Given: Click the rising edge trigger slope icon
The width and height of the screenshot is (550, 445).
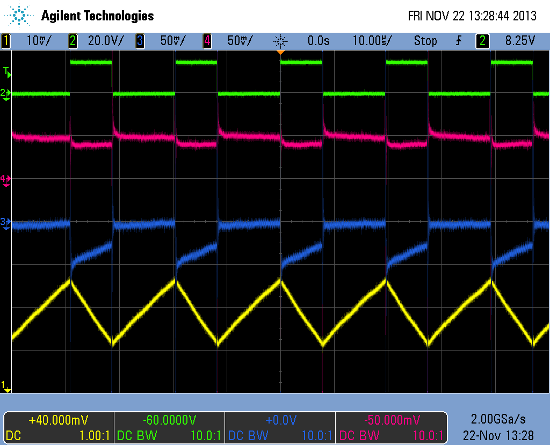Looking at the screenshot, I should pos(458,41).
